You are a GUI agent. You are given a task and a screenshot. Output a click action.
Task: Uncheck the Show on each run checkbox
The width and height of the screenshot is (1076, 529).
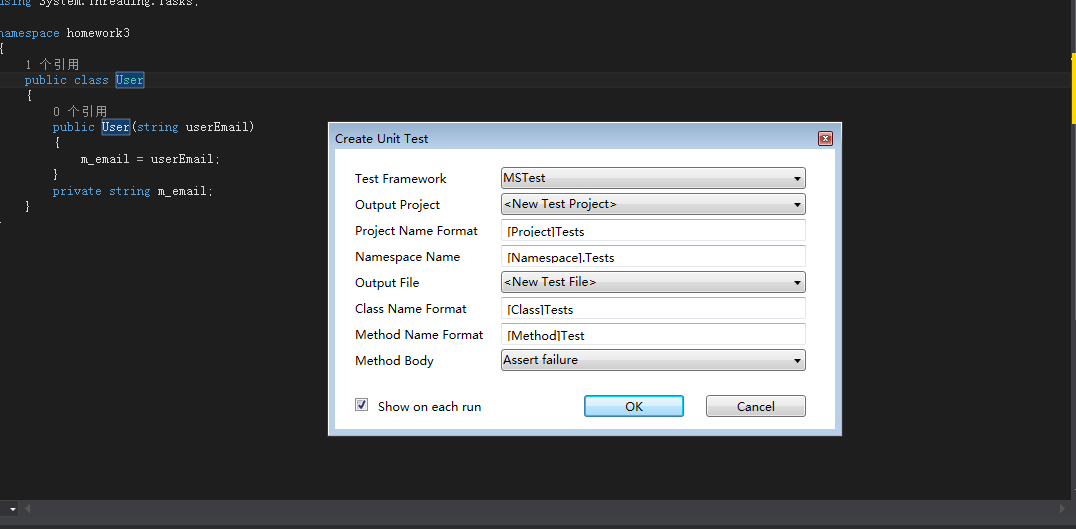point(362,405)
